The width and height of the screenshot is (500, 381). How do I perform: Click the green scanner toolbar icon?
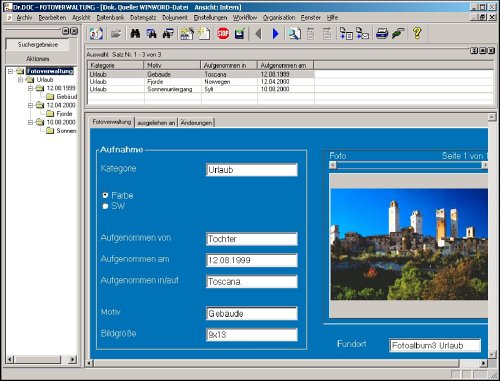pyautogui.click(x=398, y=34)
